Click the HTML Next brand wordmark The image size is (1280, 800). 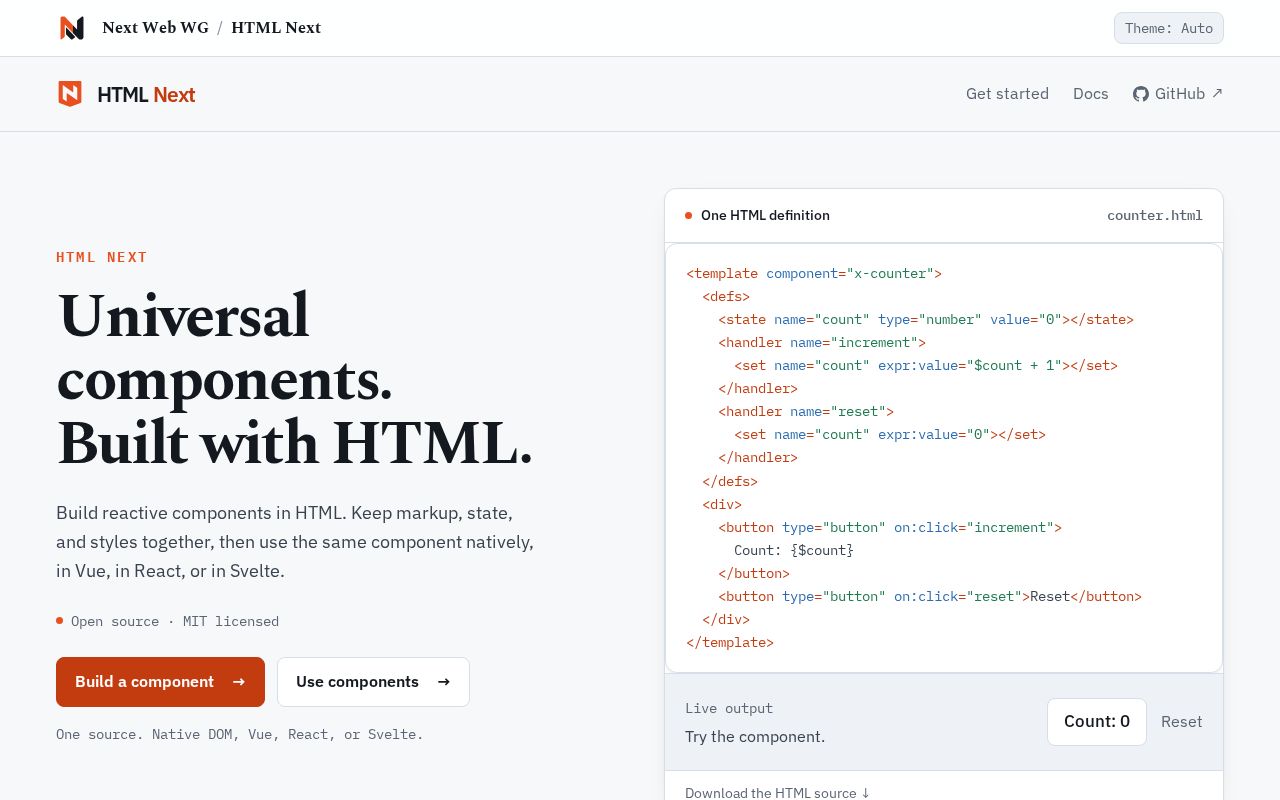pos(146,95)
